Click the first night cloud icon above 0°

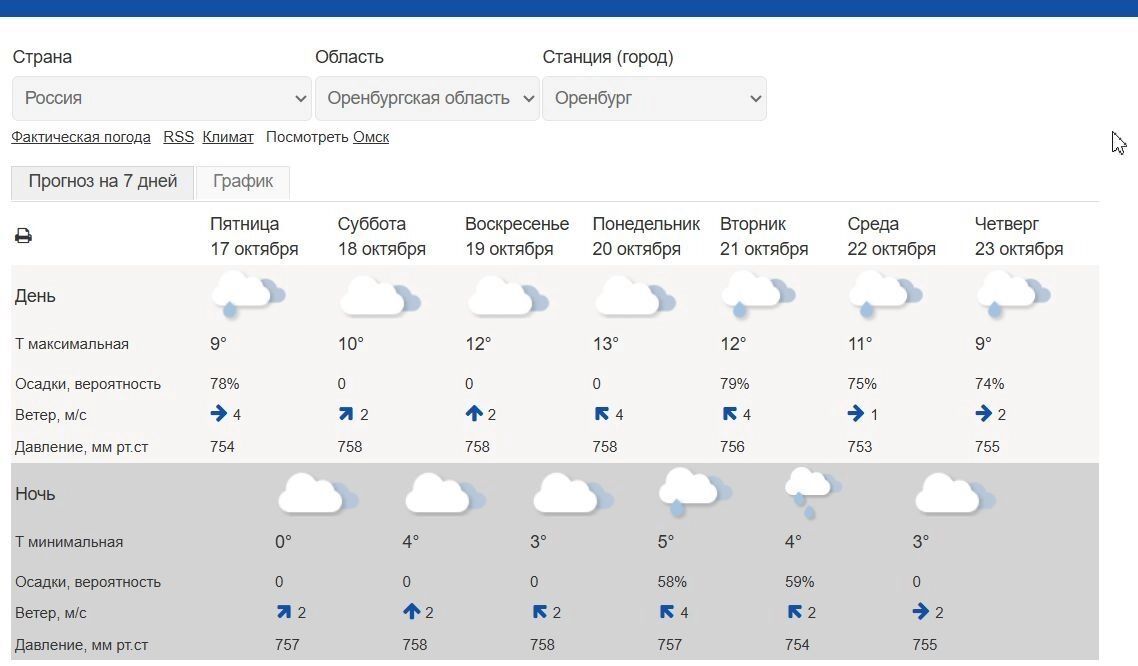tap(317, 494)
